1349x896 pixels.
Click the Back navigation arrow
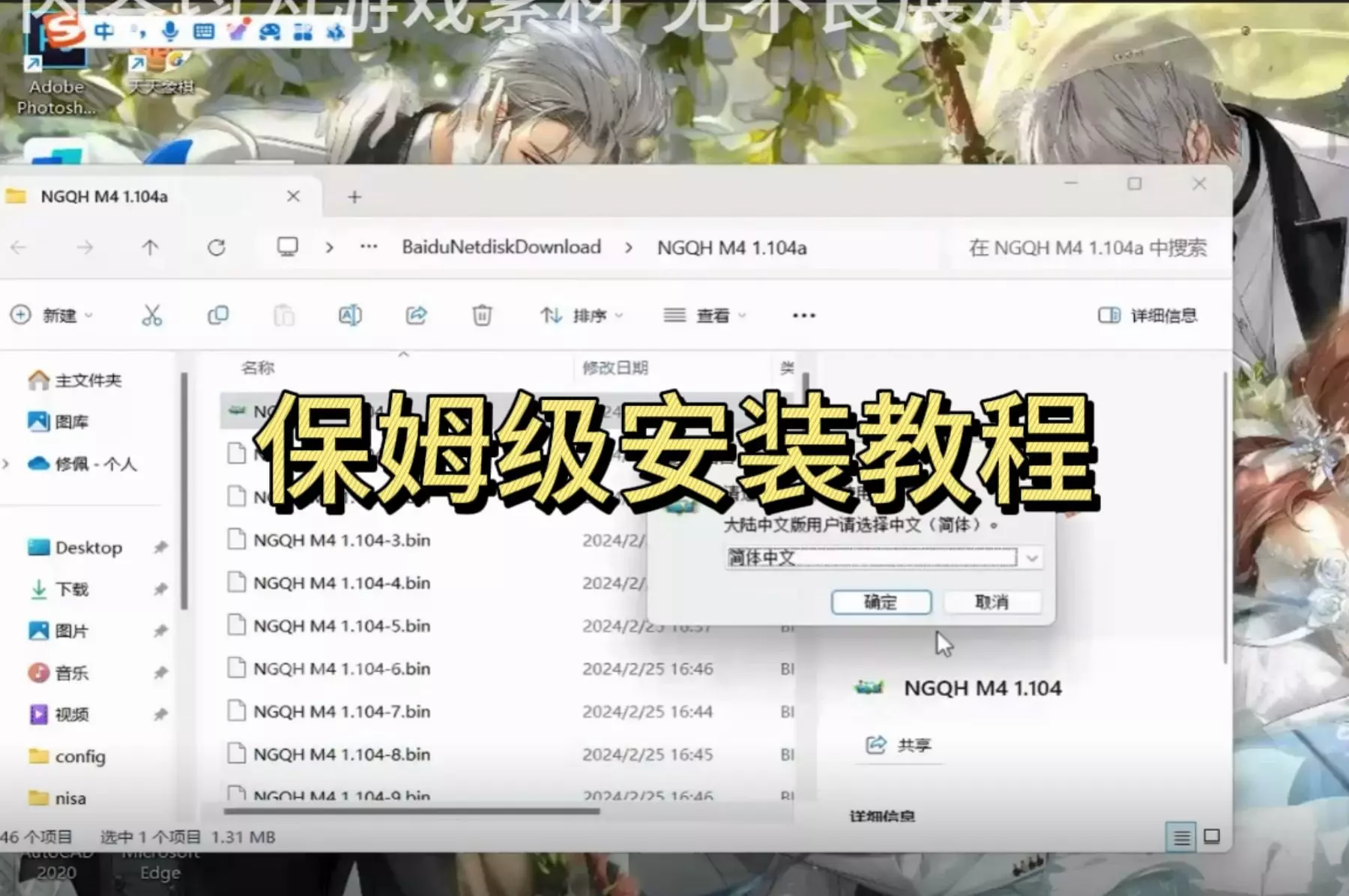(19, 247)
